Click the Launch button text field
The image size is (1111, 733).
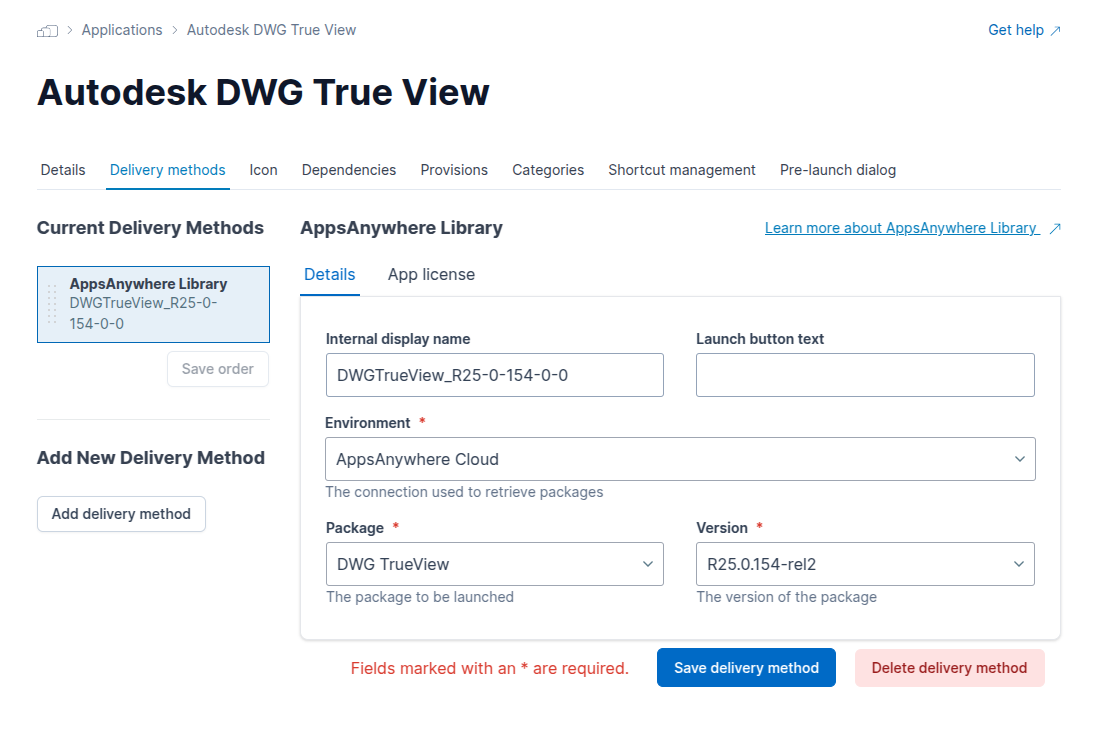pyautogui.click(x=864, y=375)
